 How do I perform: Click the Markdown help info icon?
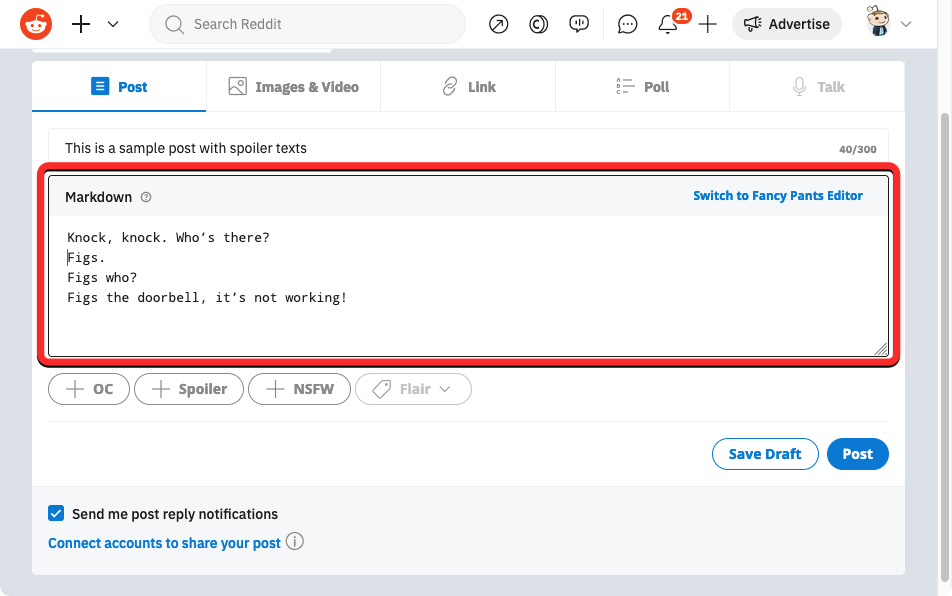[146, 198]
